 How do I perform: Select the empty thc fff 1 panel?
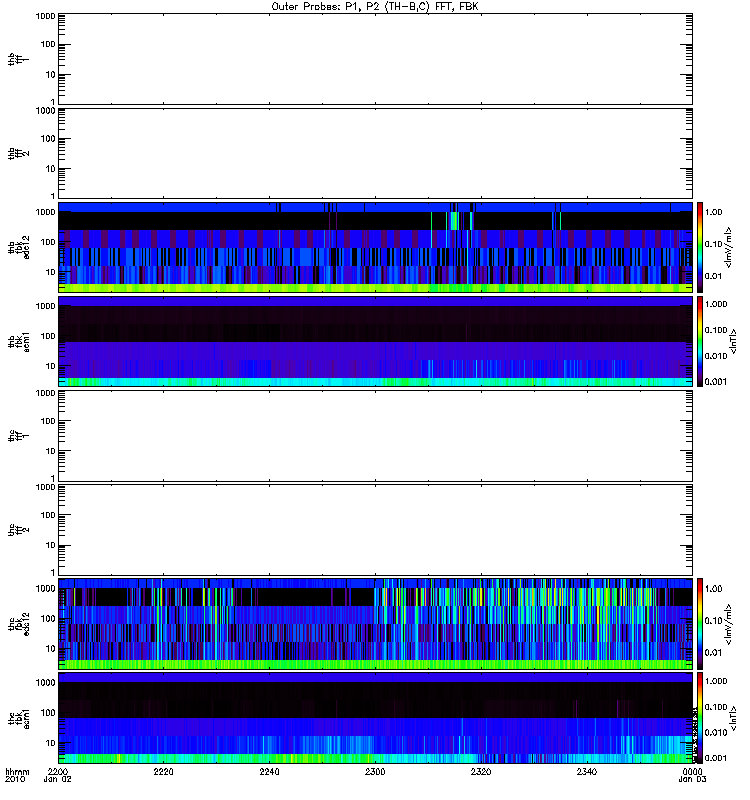[375, 436]
